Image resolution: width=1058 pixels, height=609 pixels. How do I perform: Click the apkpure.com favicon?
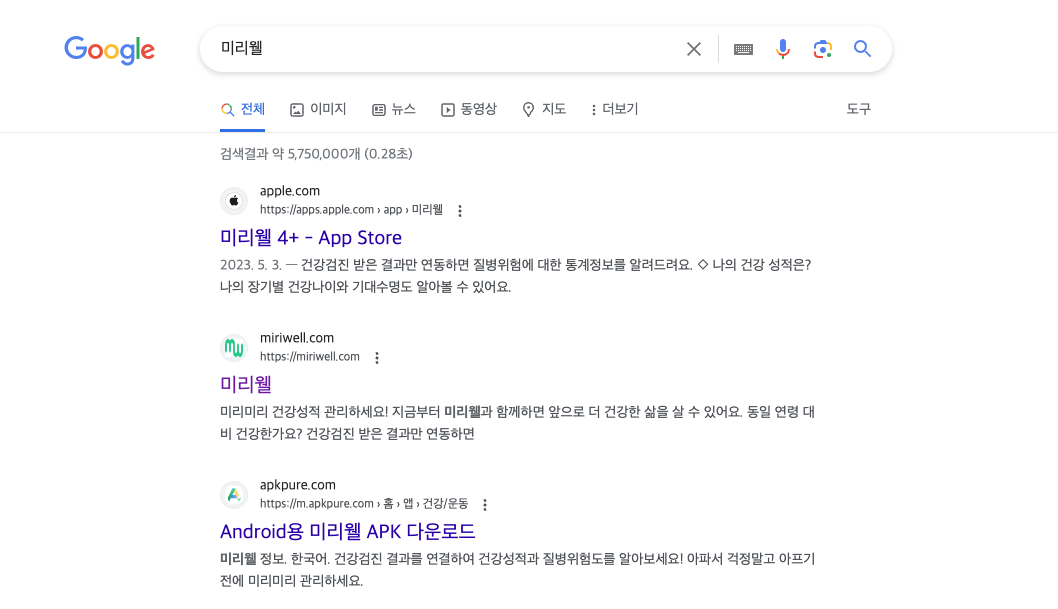coord(234,494)
